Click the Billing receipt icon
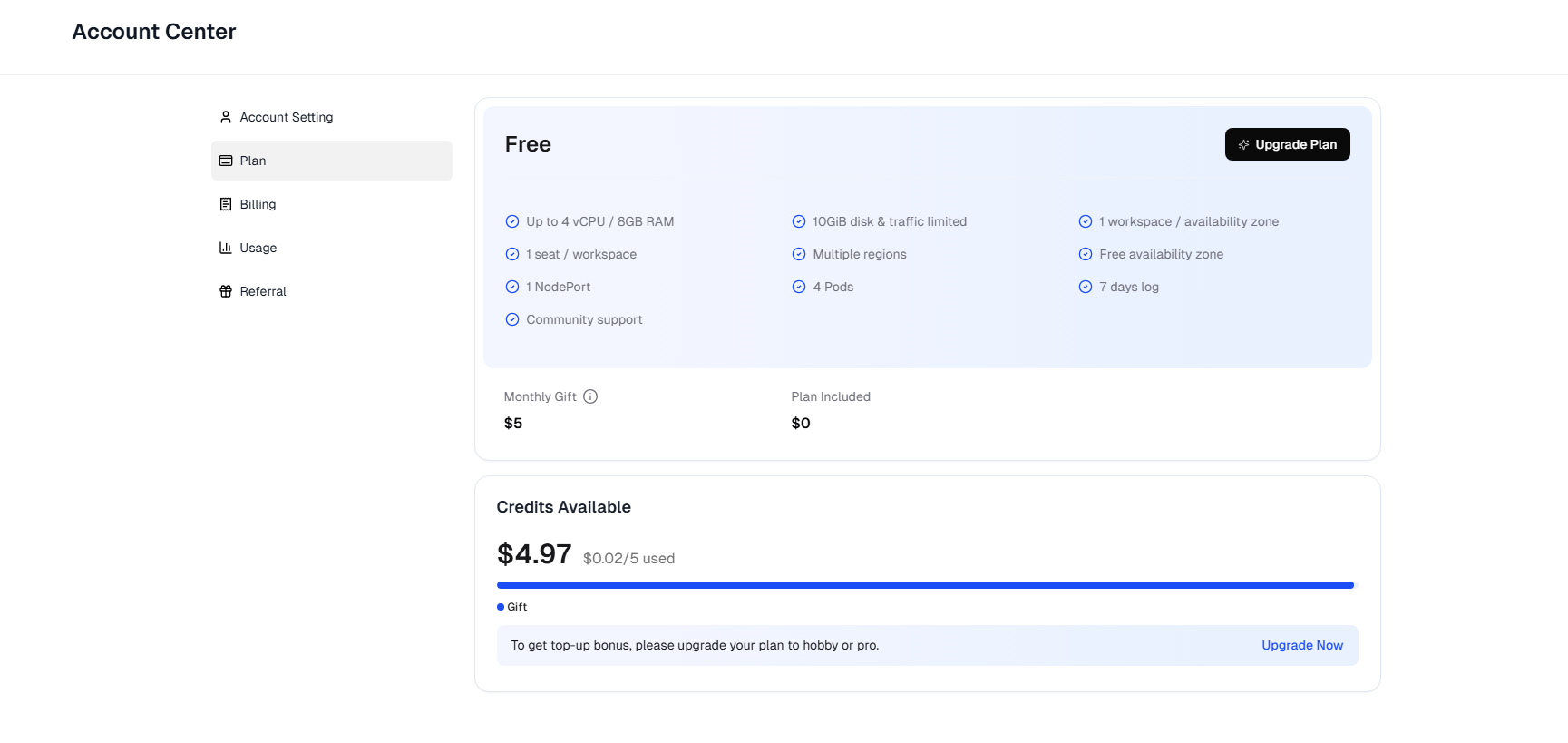This screenshot has width=1568, height=743. 226,204
